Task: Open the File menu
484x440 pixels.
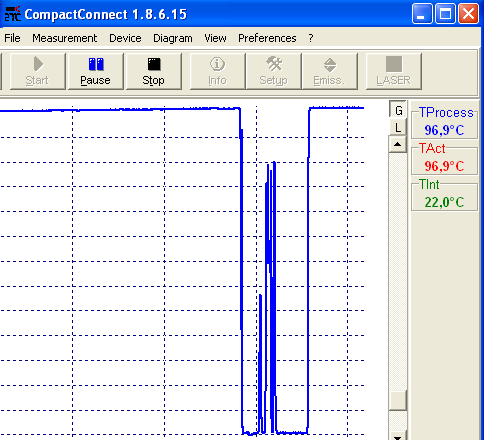Action: 12,38
